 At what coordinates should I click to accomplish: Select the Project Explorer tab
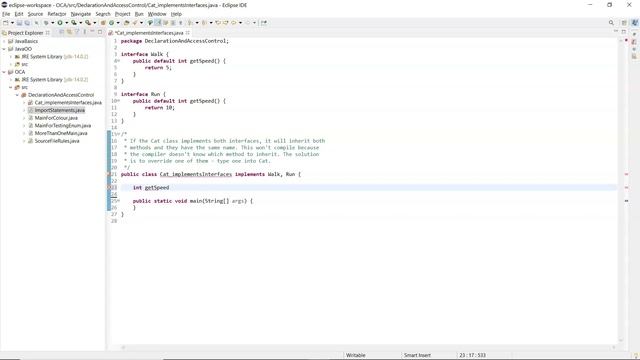pyautogui.click(x=25, y=33)
